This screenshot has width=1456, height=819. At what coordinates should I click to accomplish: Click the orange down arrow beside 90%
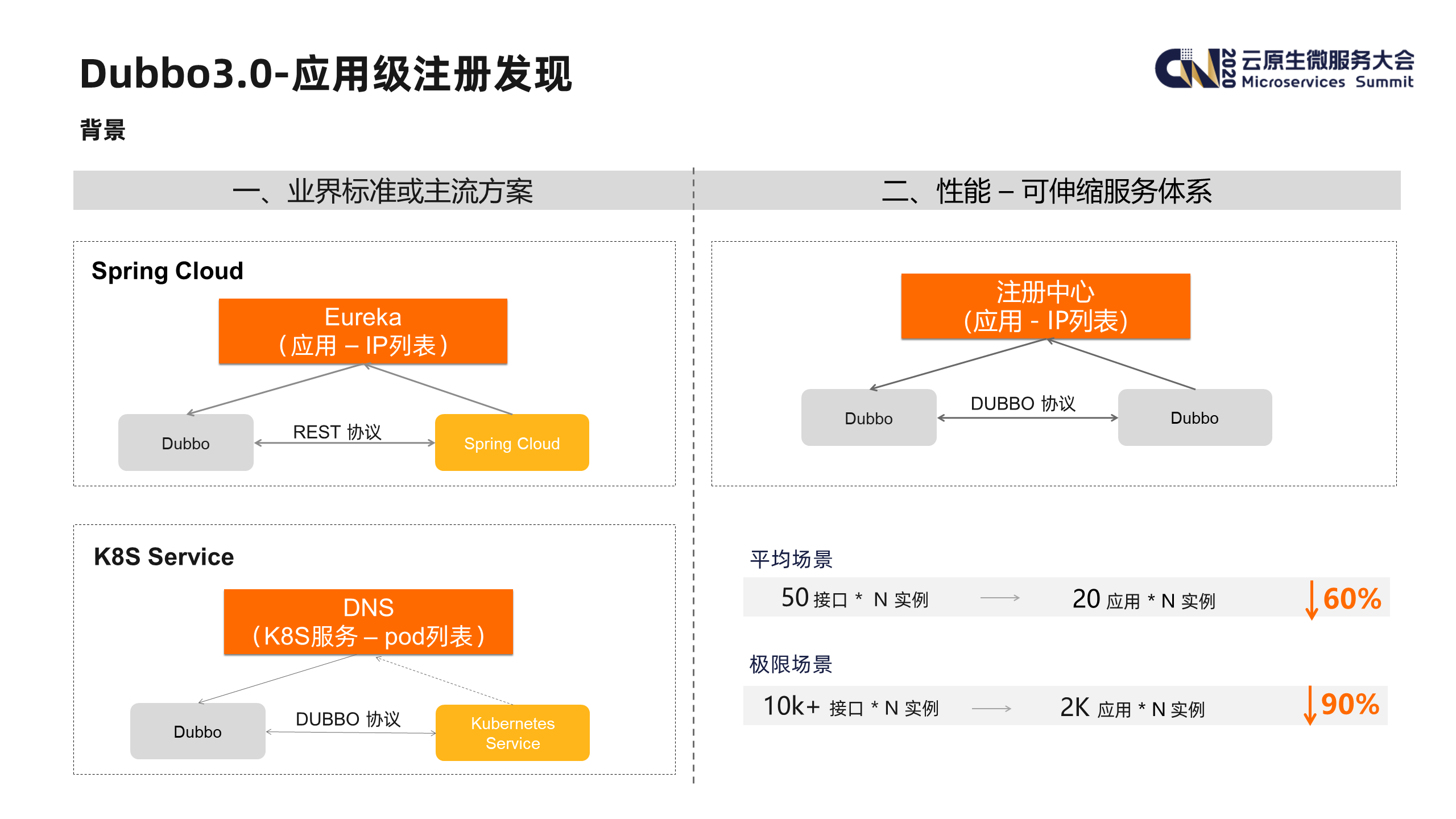tap(1310, 705)
